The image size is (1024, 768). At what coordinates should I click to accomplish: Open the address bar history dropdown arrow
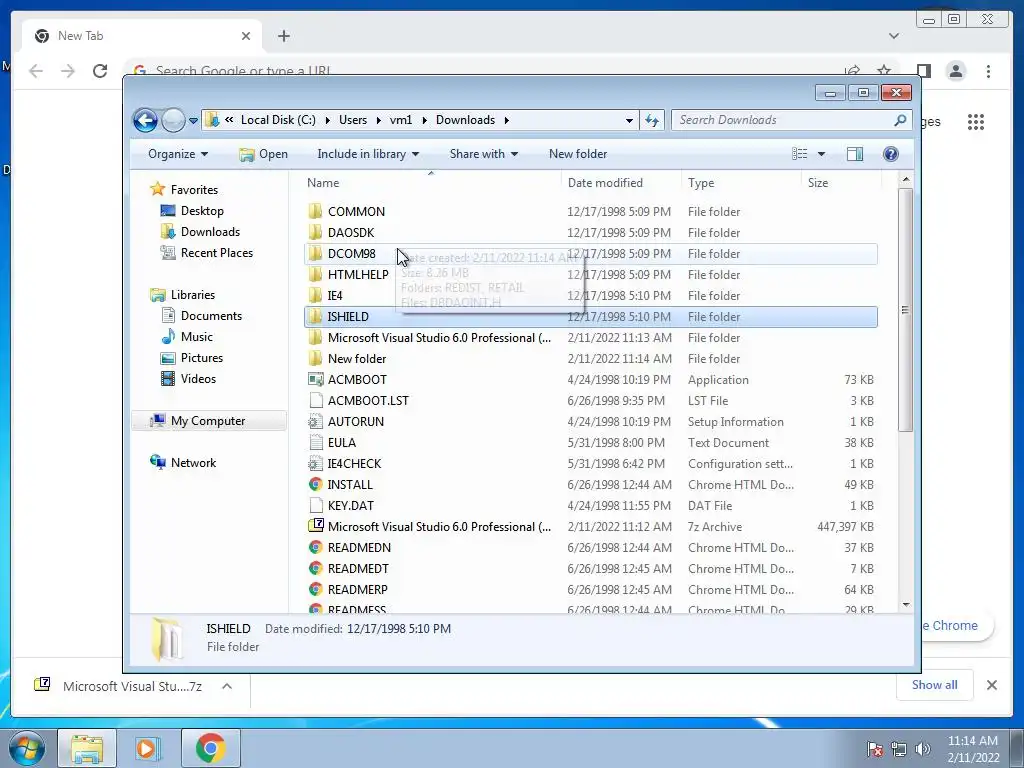click(x=629, y=120)
